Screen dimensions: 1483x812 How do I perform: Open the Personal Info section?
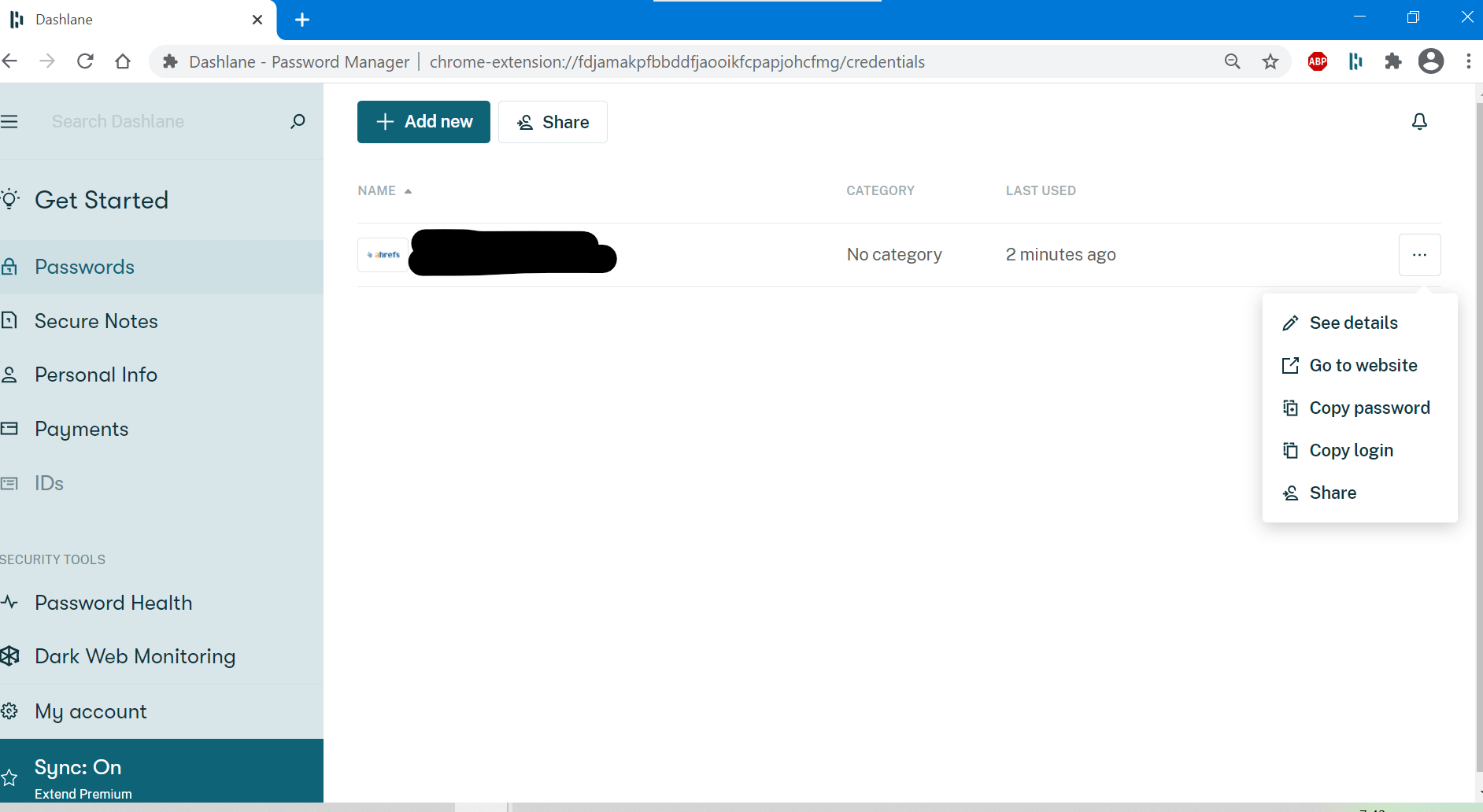pos(95,375)
